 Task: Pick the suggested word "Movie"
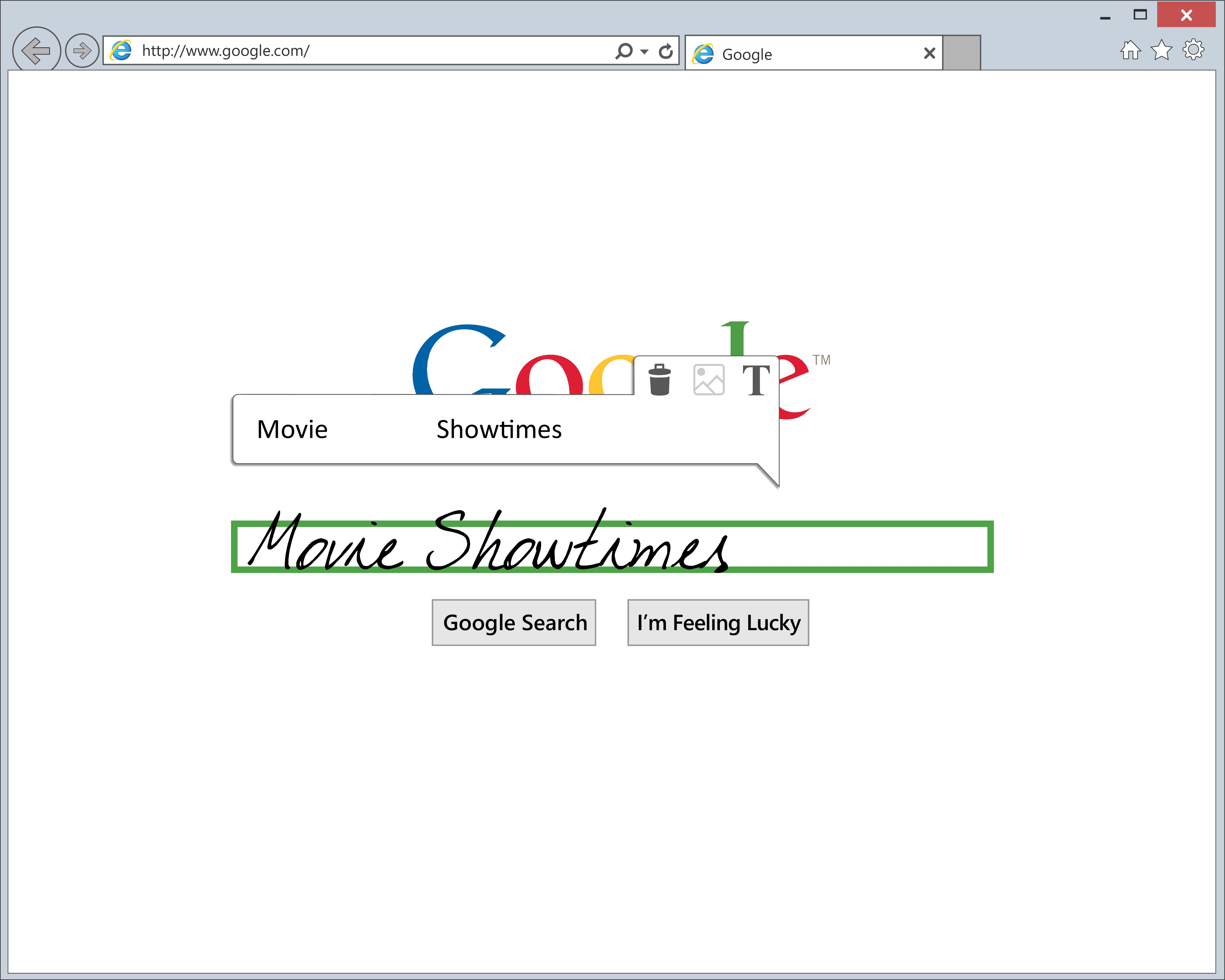point(292,429)
